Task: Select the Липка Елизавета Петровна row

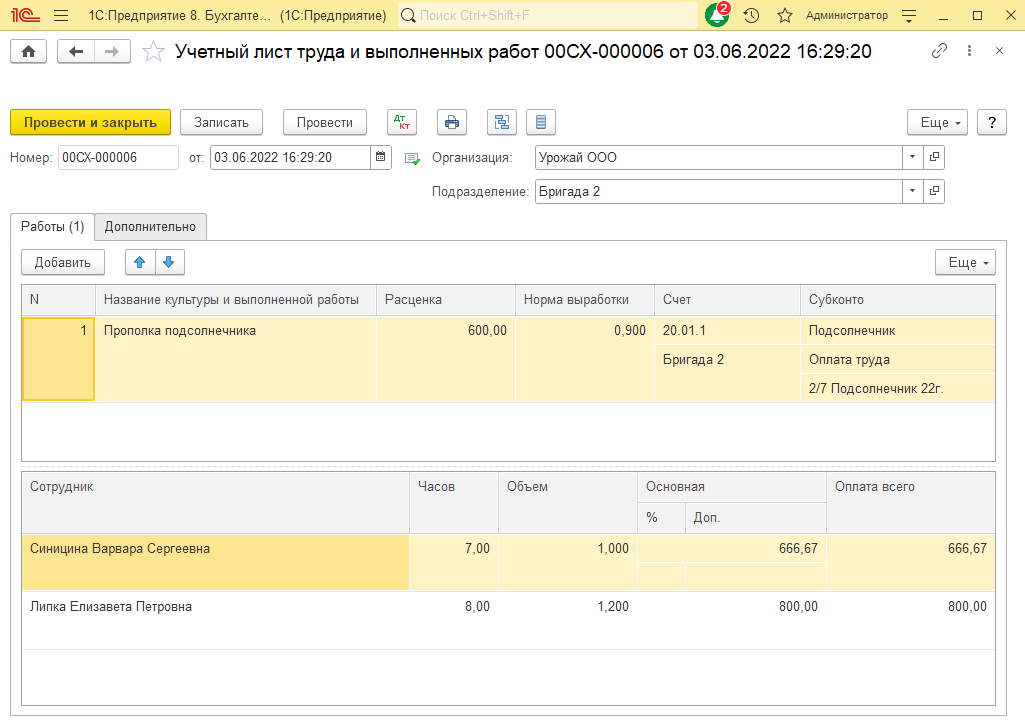Action: 111,607
